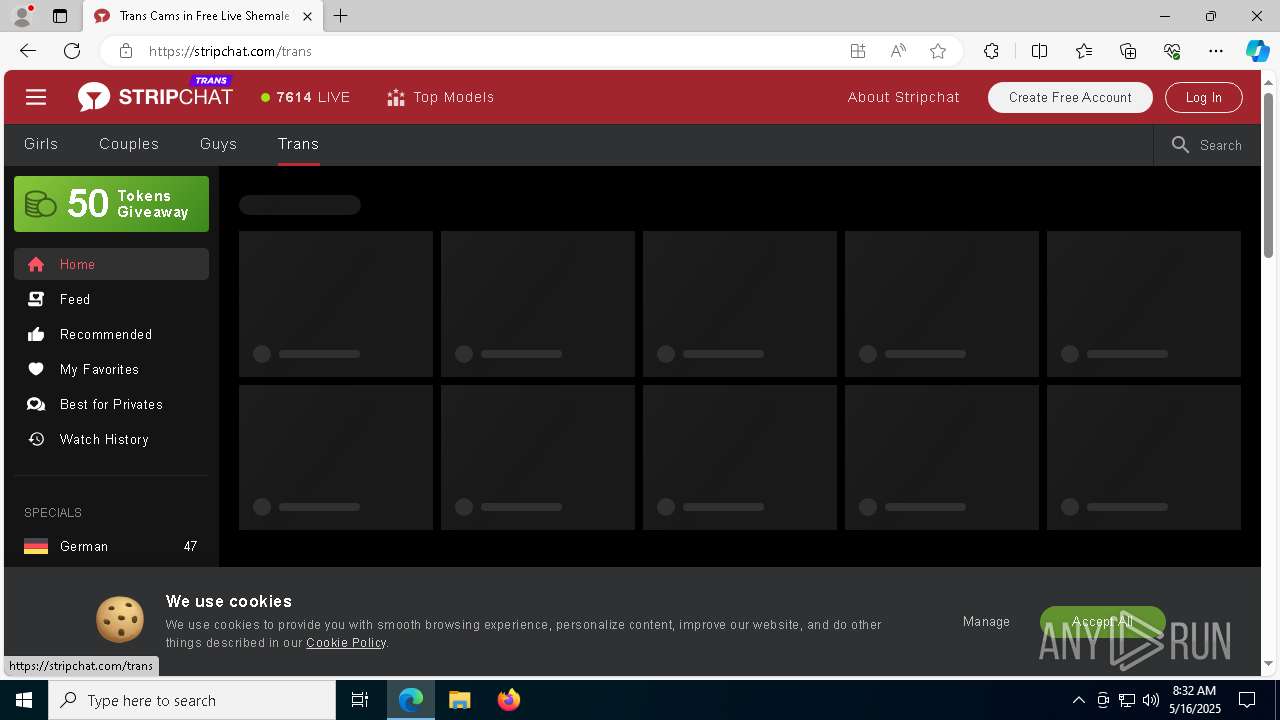Click Create Free Account button
Image resolution: width=1280 pixels, height=720 pixels.
pyautogui.click(x=1070, y=97)
